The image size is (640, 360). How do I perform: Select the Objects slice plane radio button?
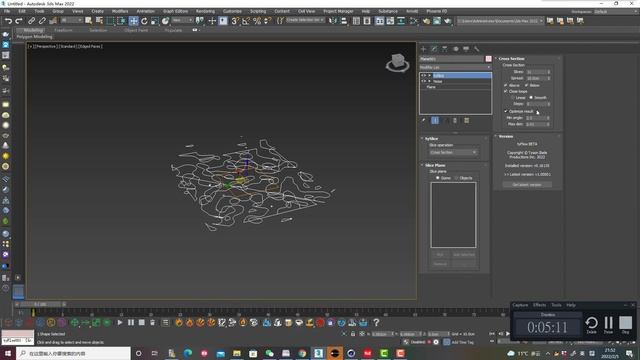(456, 178)
